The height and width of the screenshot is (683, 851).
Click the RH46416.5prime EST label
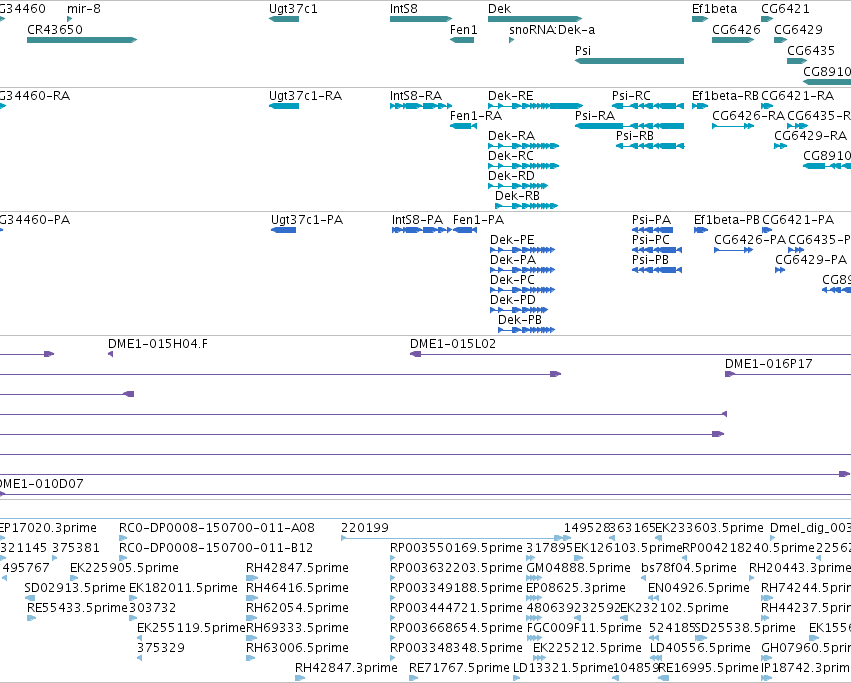[x=297, y=588]
